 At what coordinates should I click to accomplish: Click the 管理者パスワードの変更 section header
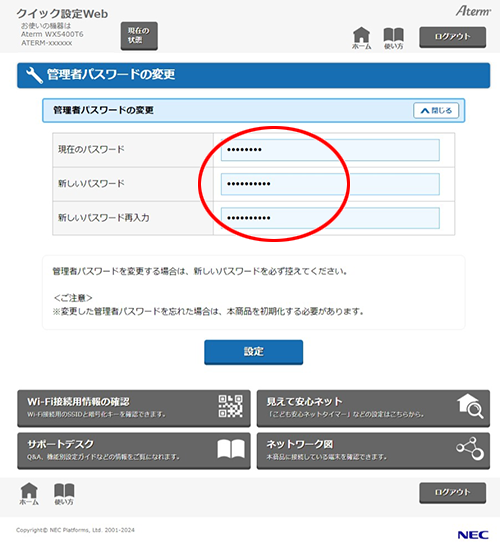(254, 111)
